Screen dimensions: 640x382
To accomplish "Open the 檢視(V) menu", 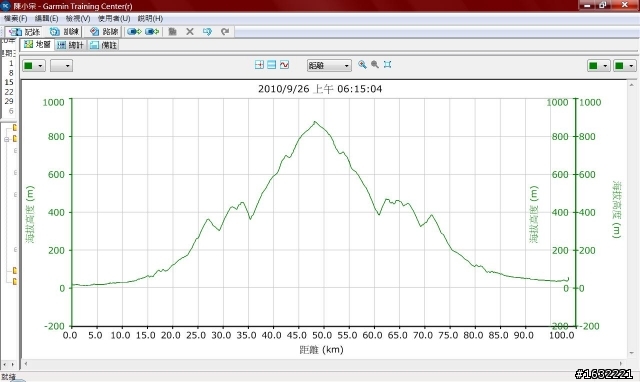I will pos(78,18).
